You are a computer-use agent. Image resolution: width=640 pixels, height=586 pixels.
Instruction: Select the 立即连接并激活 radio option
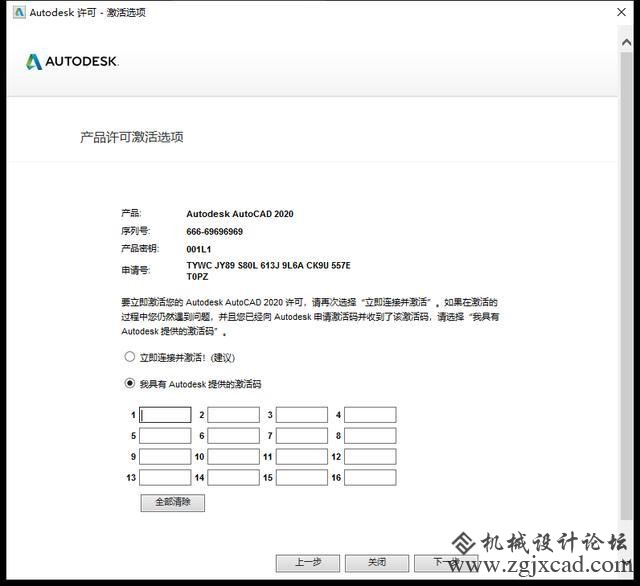click(x=129, y=357)
